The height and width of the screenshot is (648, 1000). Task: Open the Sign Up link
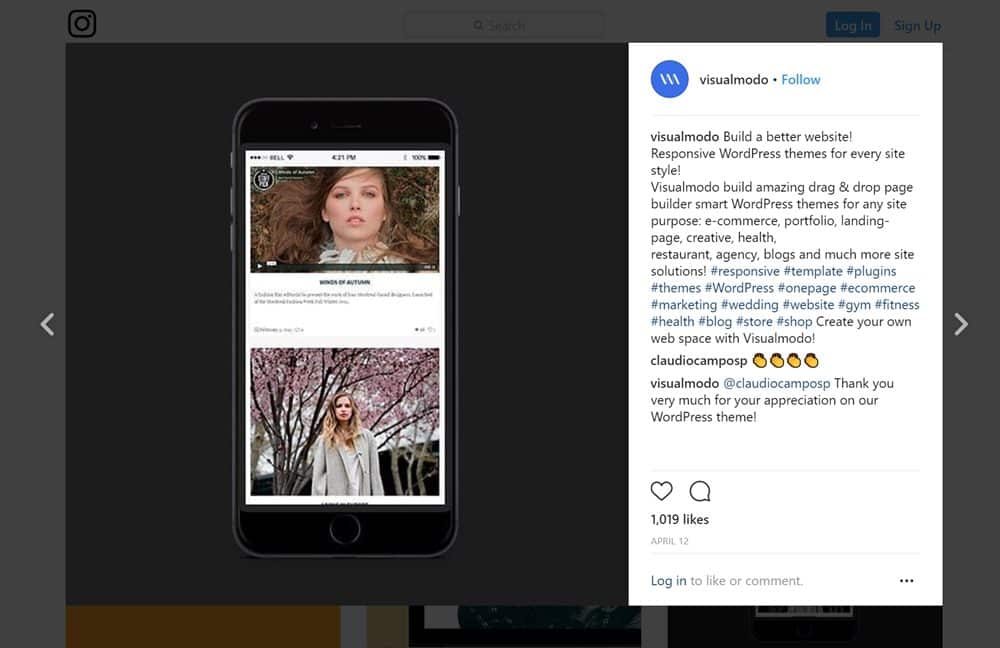(x=917, y=26)
